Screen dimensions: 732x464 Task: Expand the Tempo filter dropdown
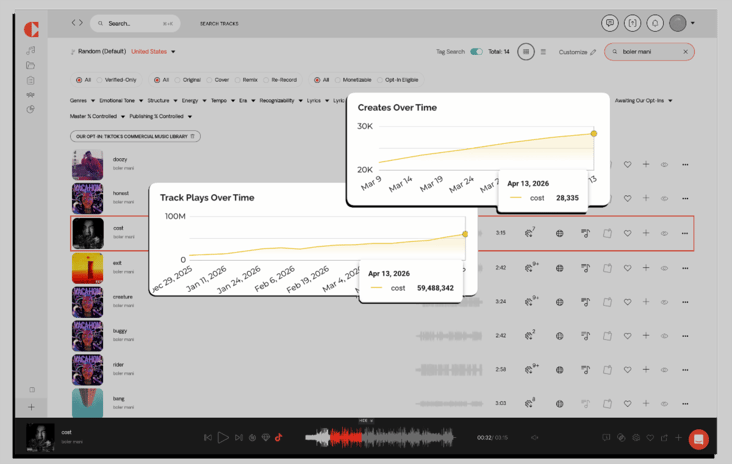coord(223,100)
